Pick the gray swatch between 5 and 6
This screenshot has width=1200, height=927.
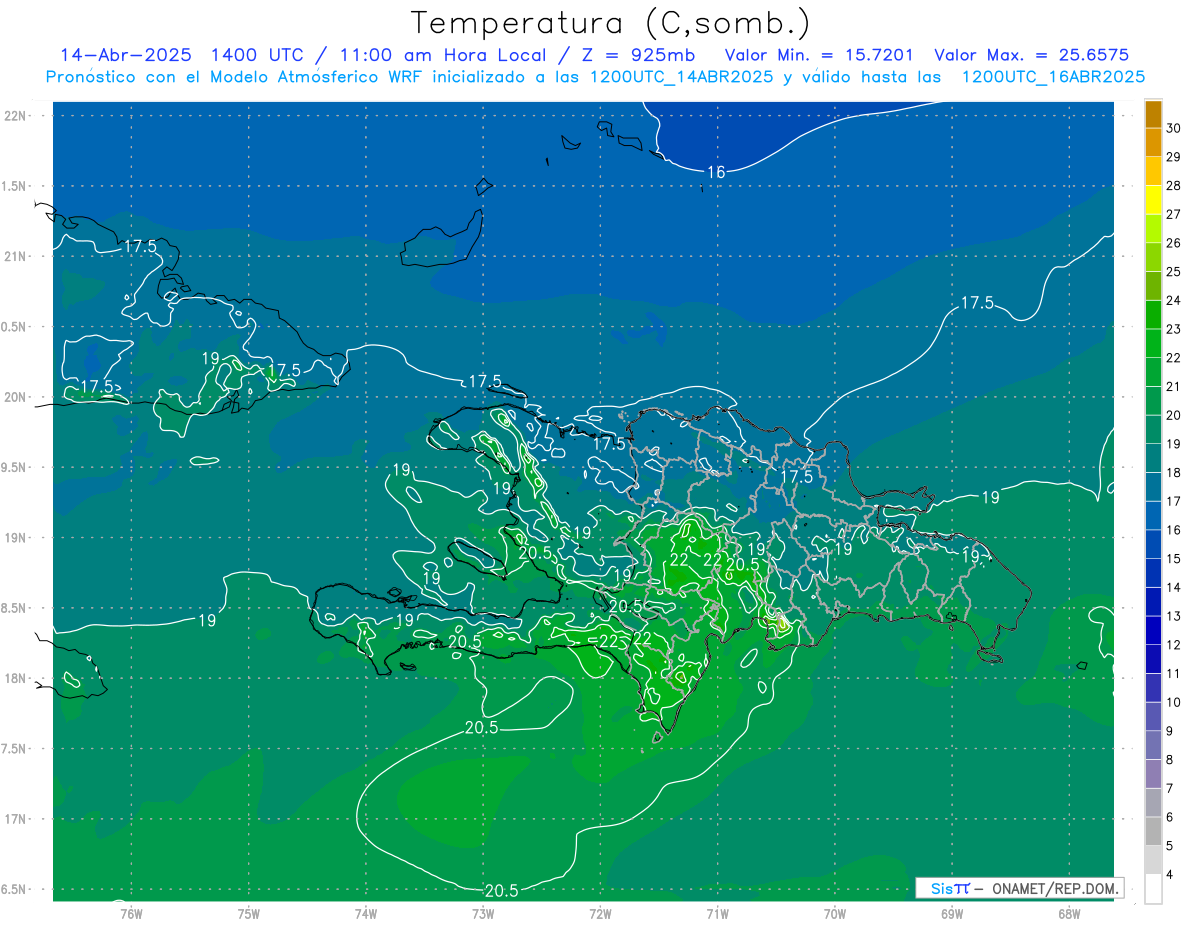1153,831
